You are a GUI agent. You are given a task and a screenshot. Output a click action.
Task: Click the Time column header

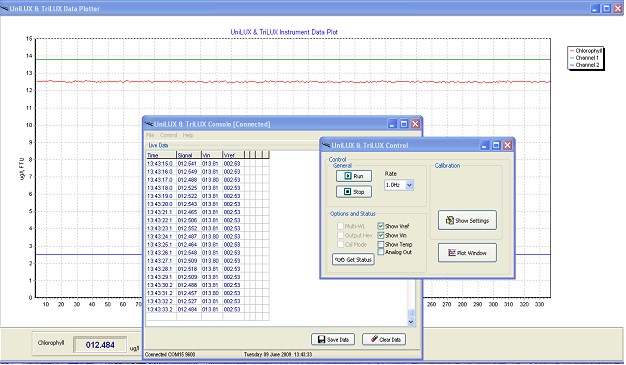click(161, 155)
